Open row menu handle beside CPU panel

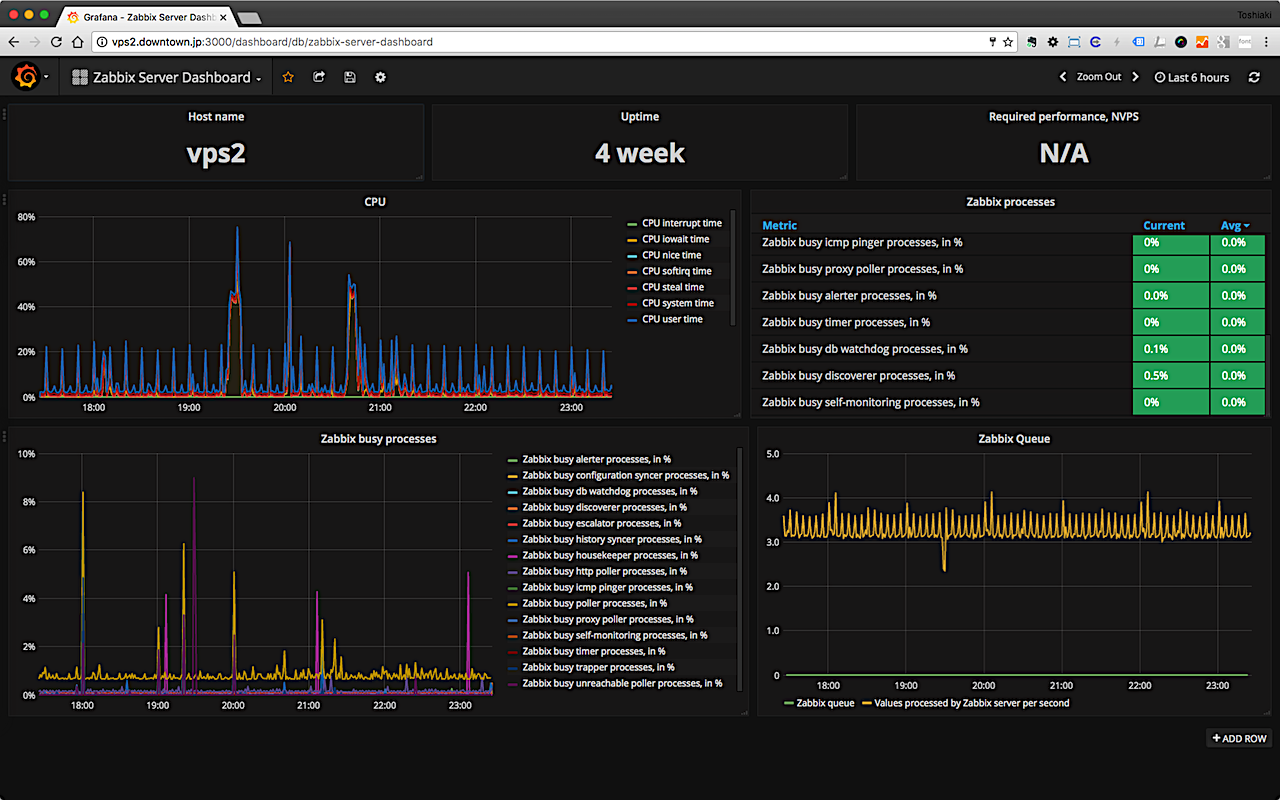[x=4, y=199]
